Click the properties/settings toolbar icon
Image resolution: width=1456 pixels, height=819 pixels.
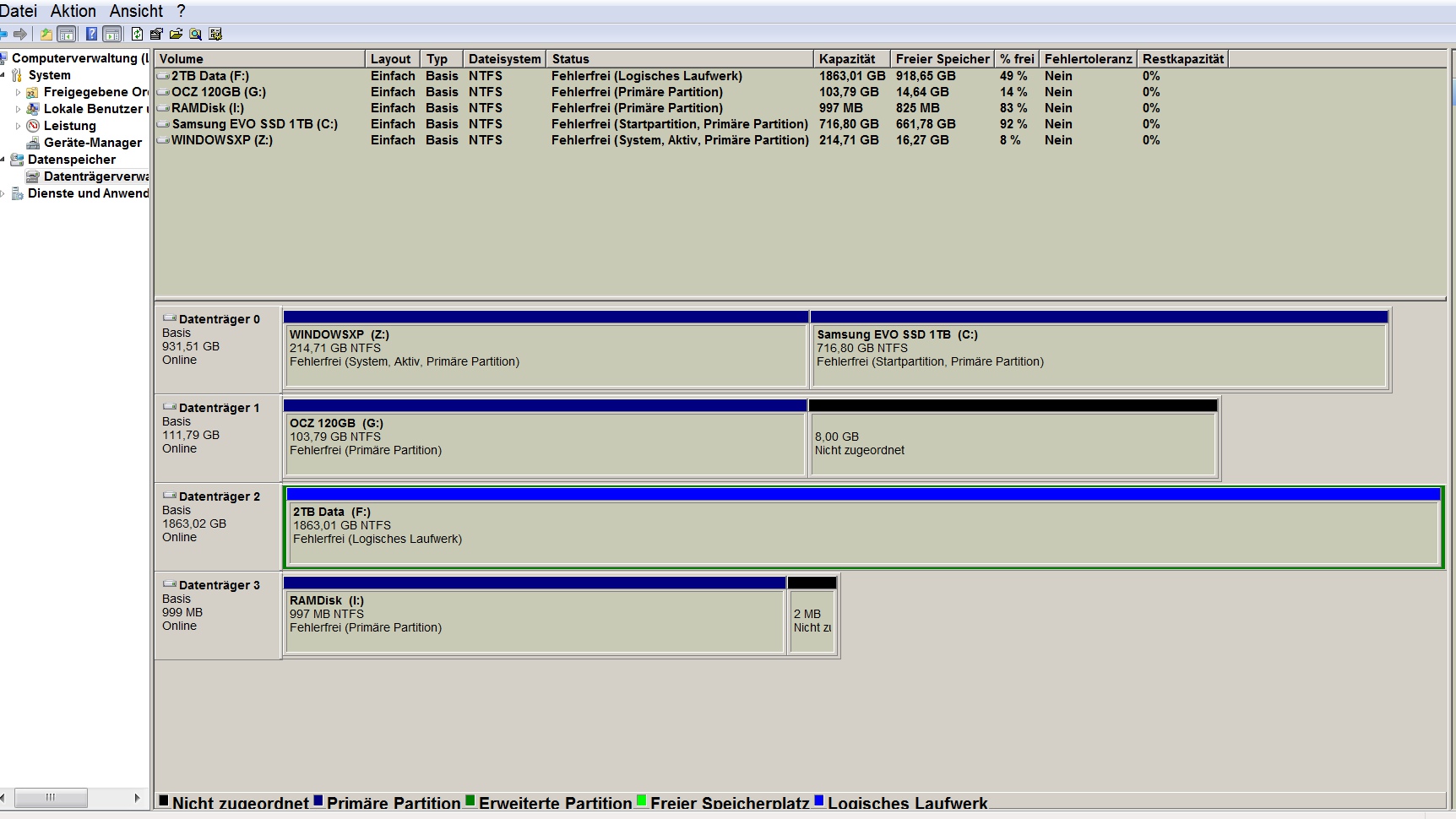click(x=156, y=34)
